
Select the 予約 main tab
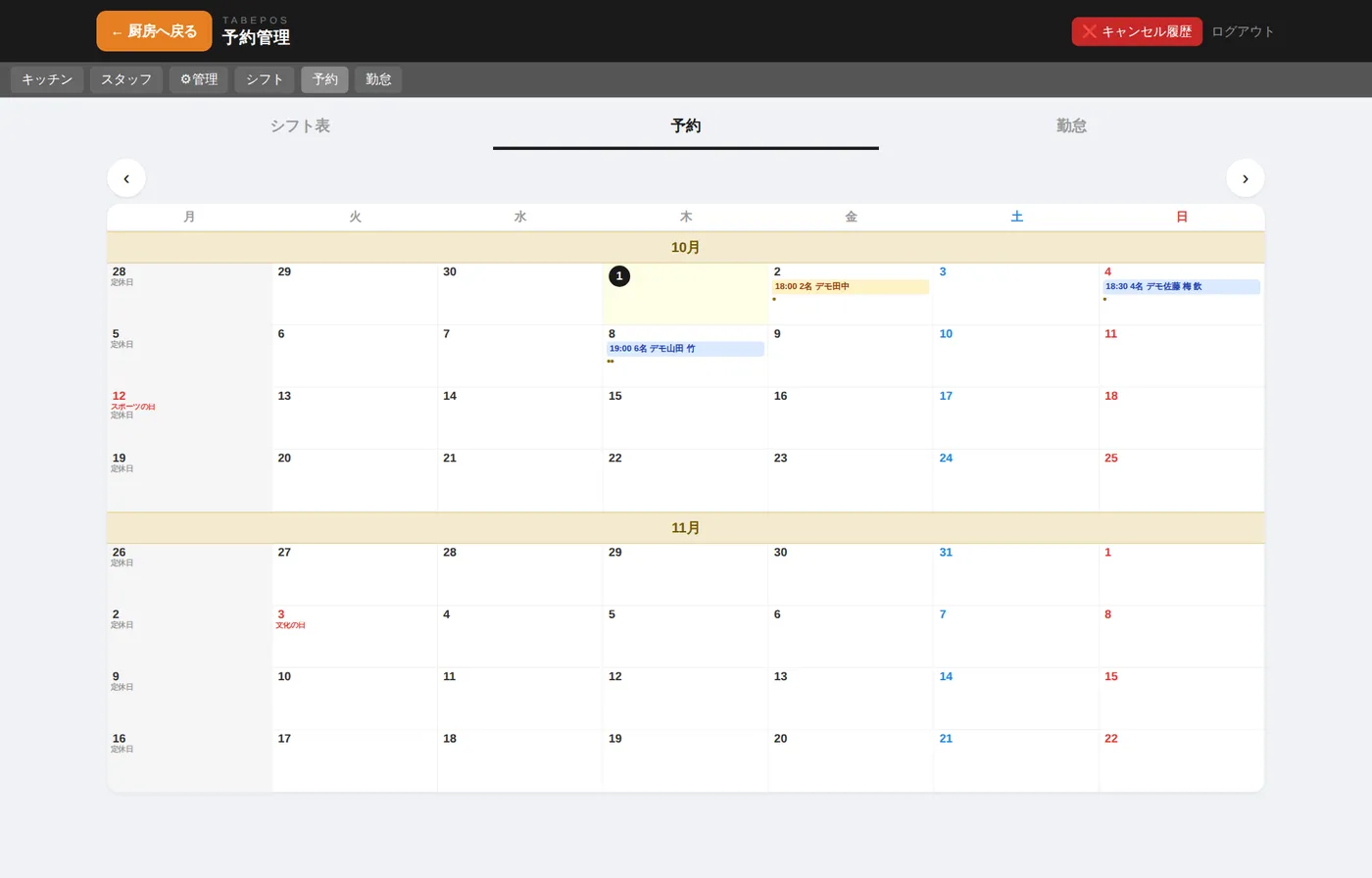[686, 125]
